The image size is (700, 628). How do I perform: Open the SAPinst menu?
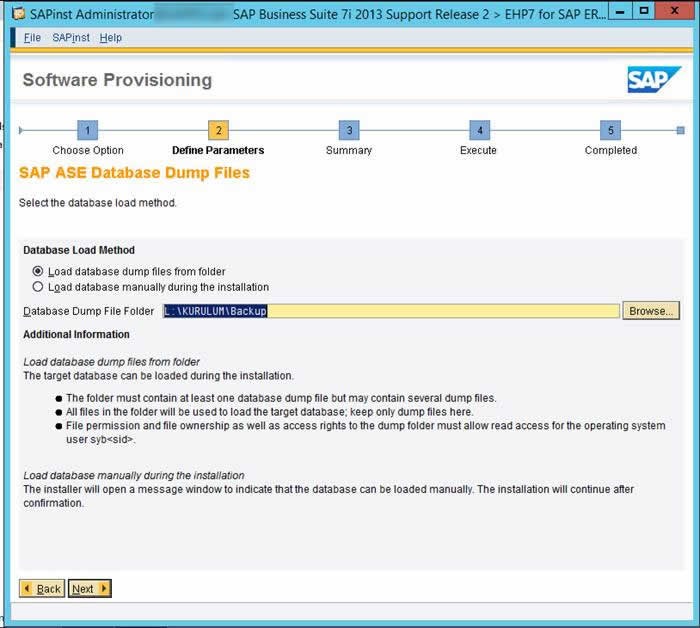click(71, 38)
